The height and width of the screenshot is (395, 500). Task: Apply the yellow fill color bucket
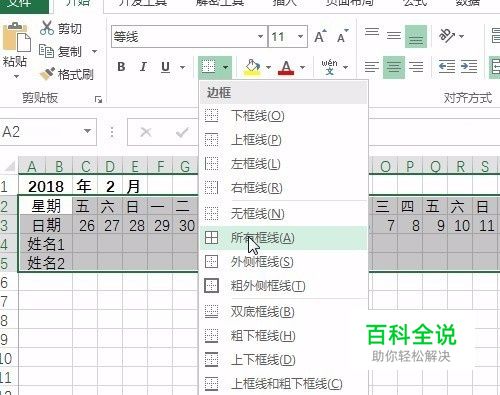click(x=252, y=67)
